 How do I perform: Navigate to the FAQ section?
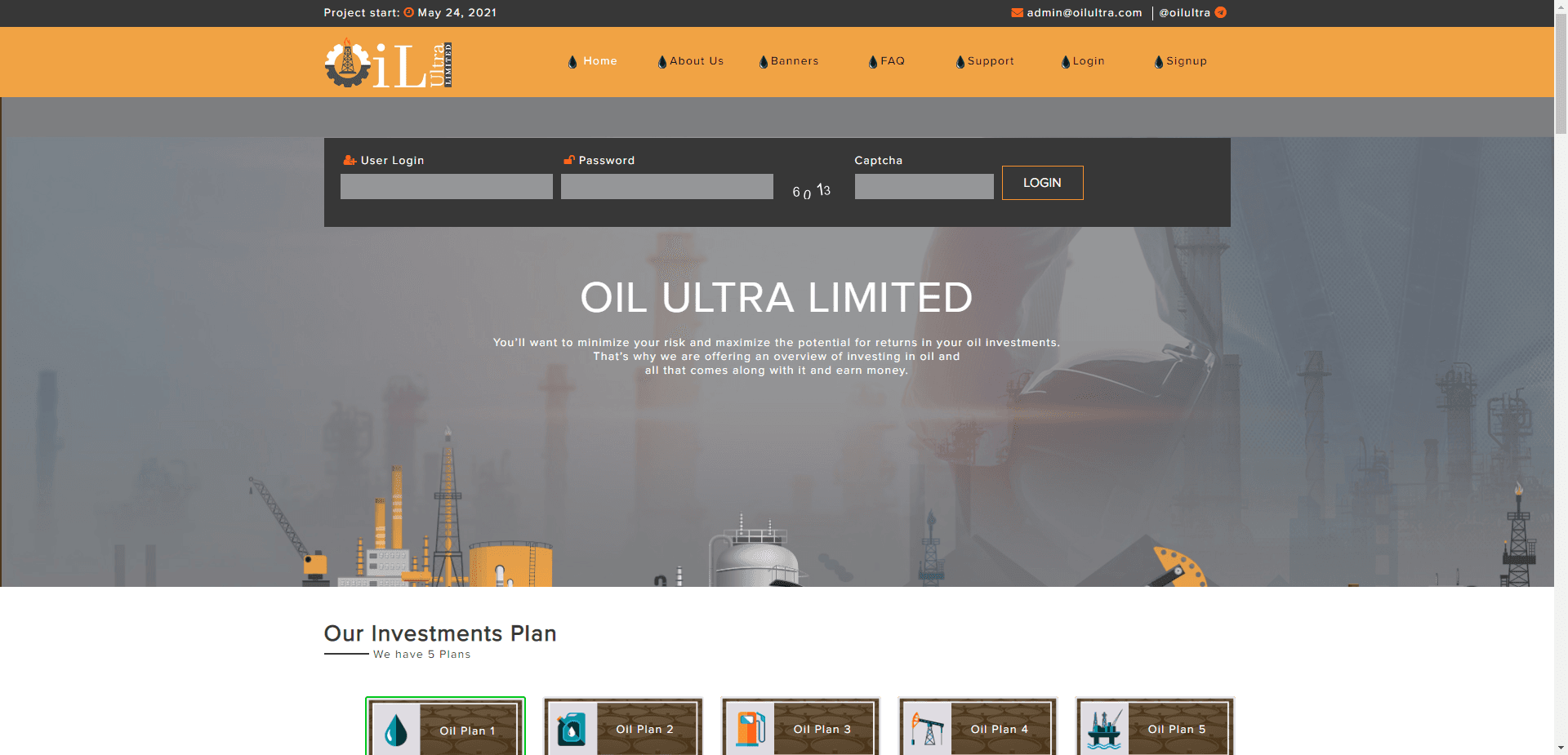click(893, 61)
